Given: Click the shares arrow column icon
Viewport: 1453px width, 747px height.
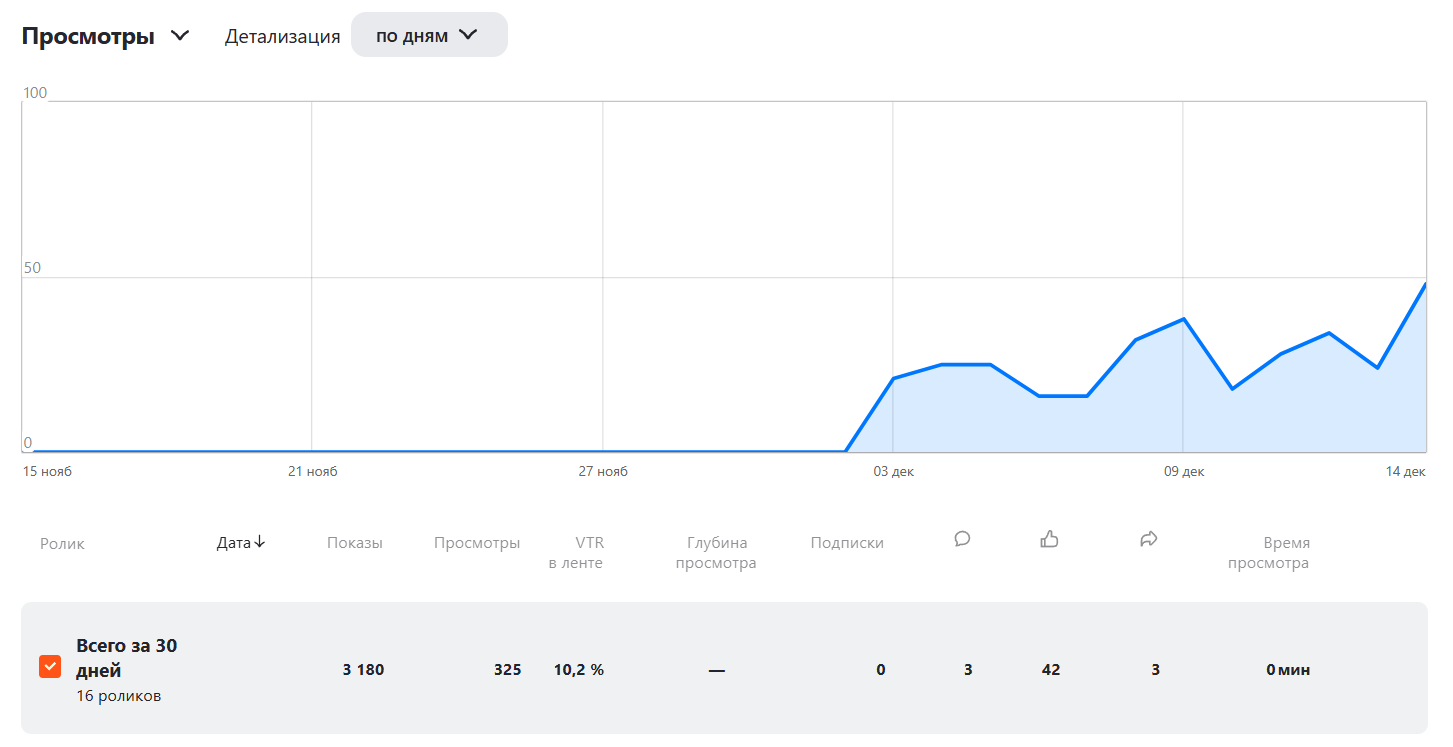Looking at the screenshot, I should point(1148,540).
